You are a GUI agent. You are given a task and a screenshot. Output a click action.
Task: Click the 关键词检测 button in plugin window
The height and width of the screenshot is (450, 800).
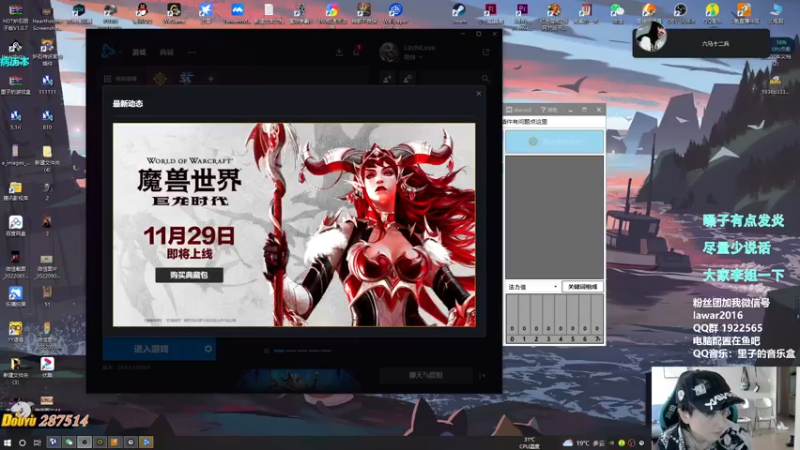[583, 287]
